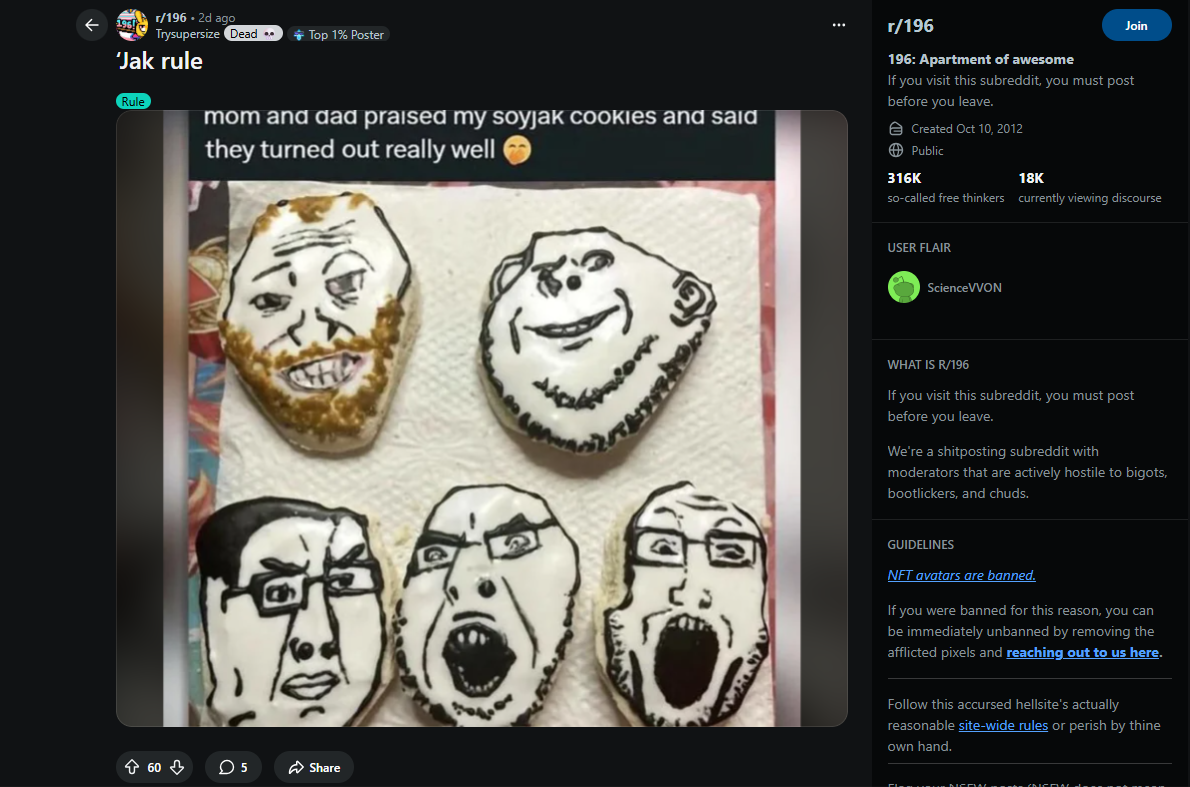
Task: Open the post overflow menu (three dots)
Action: 838,25
